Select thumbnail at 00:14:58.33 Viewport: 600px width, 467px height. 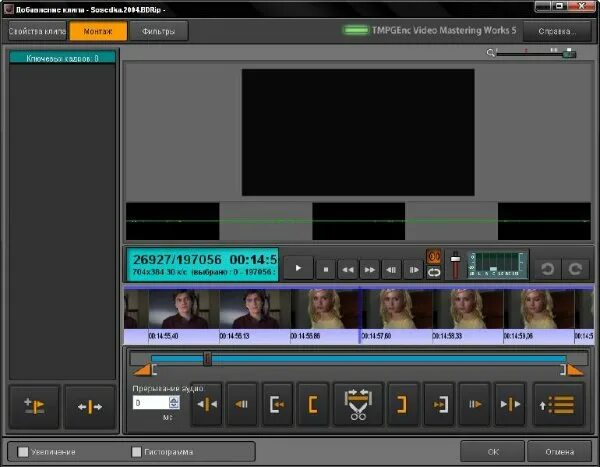(468, 309)
